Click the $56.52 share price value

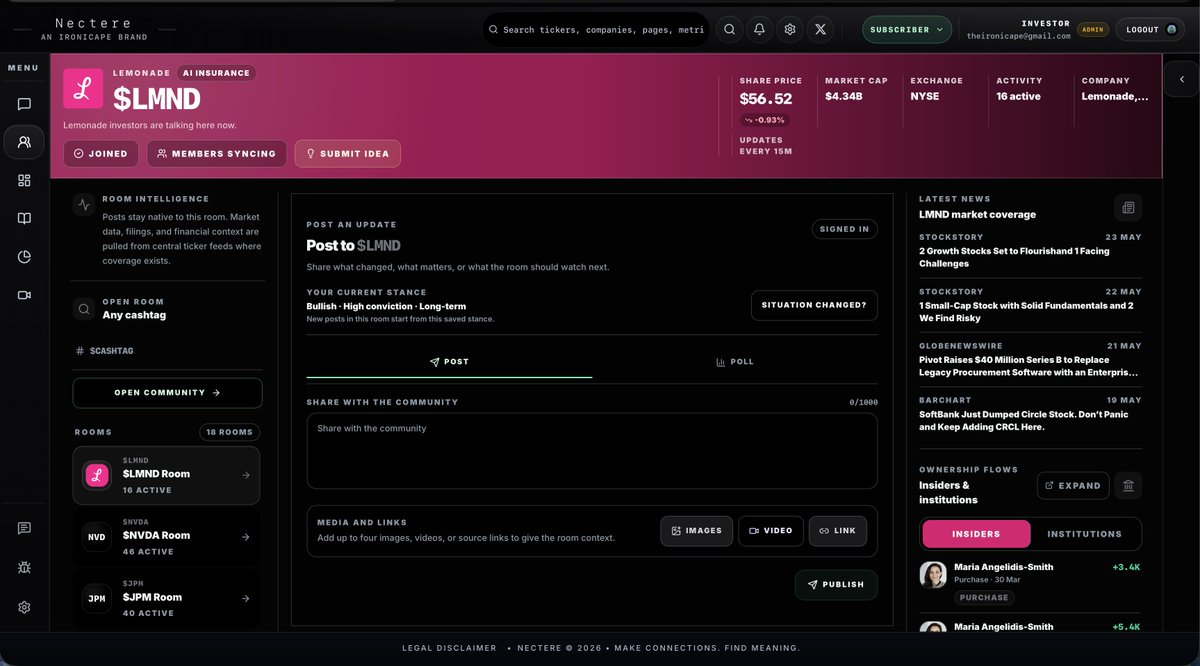click(x=766, y=98)
